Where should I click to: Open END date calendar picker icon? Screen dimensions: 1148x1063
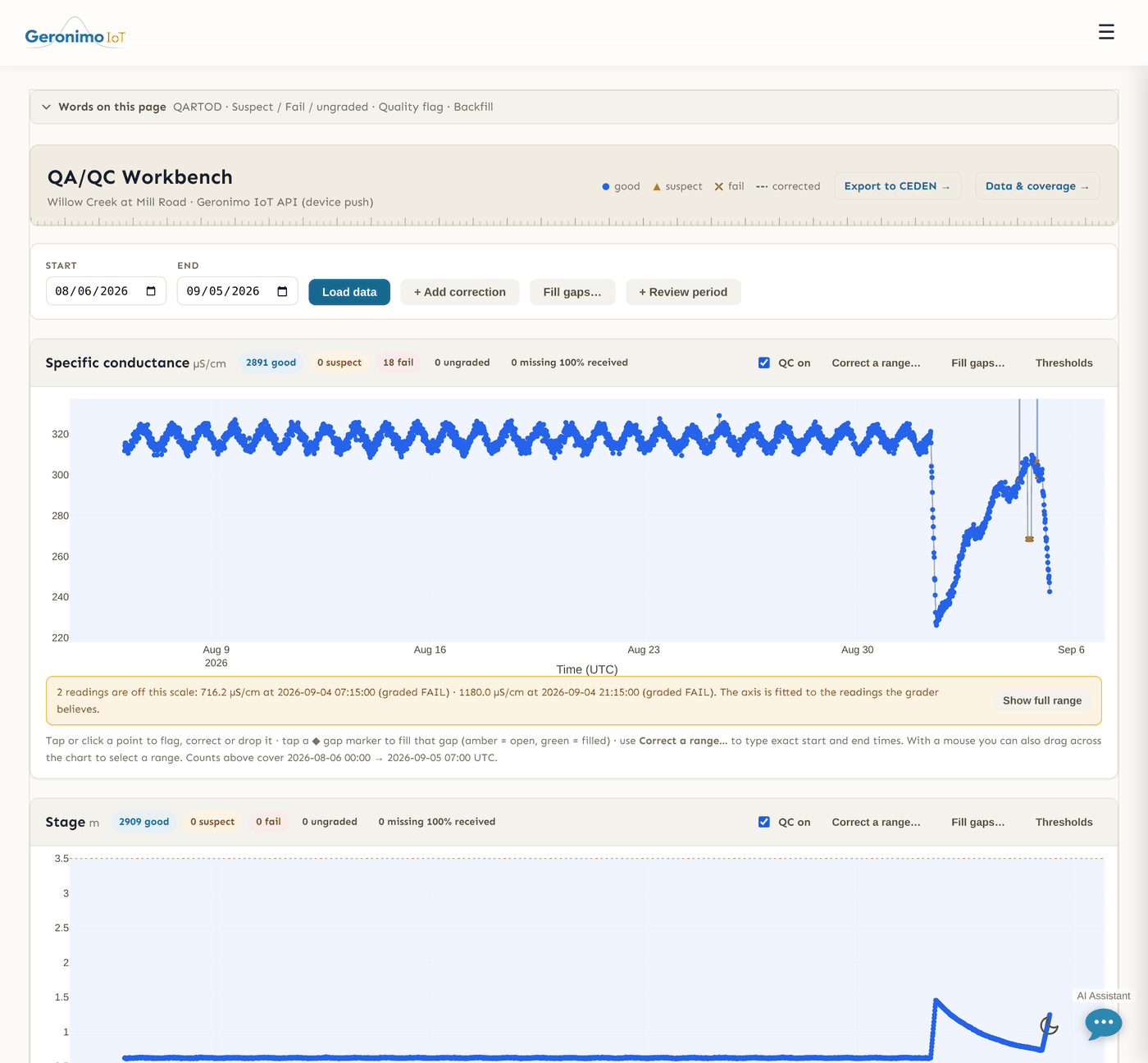282,291
